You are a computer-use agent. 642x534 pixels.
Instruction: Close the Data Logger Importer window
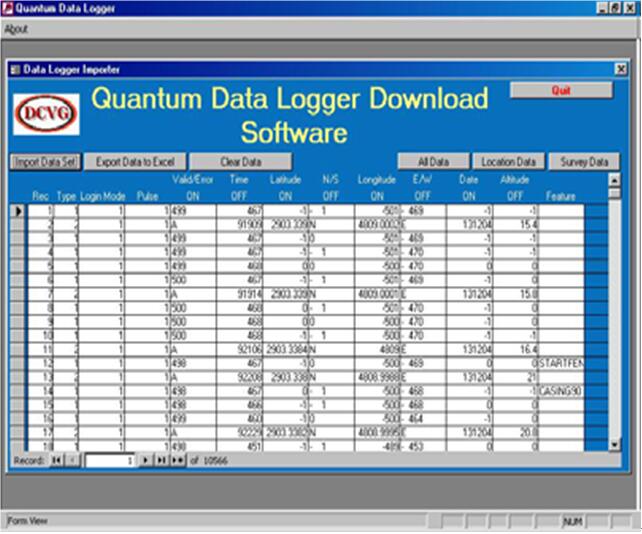(621, 69)
